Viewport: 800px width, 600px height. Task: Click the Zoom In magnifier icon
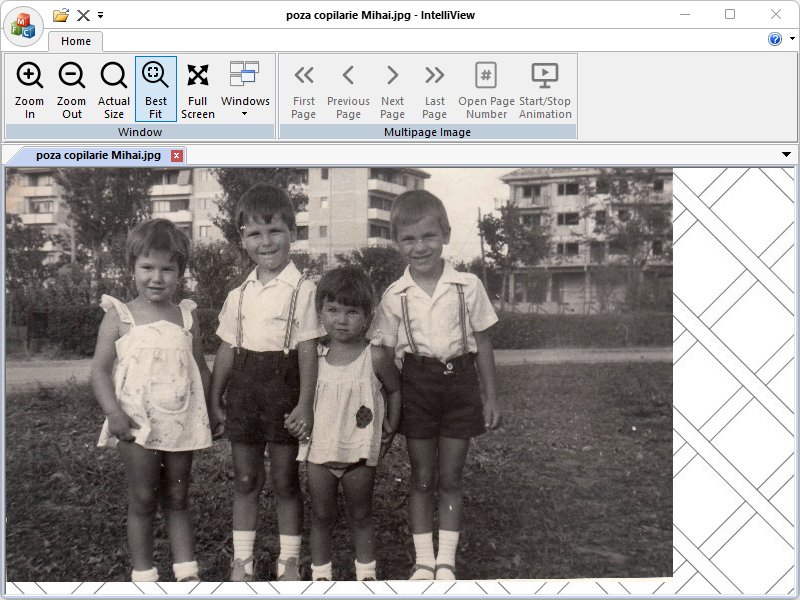30,76
